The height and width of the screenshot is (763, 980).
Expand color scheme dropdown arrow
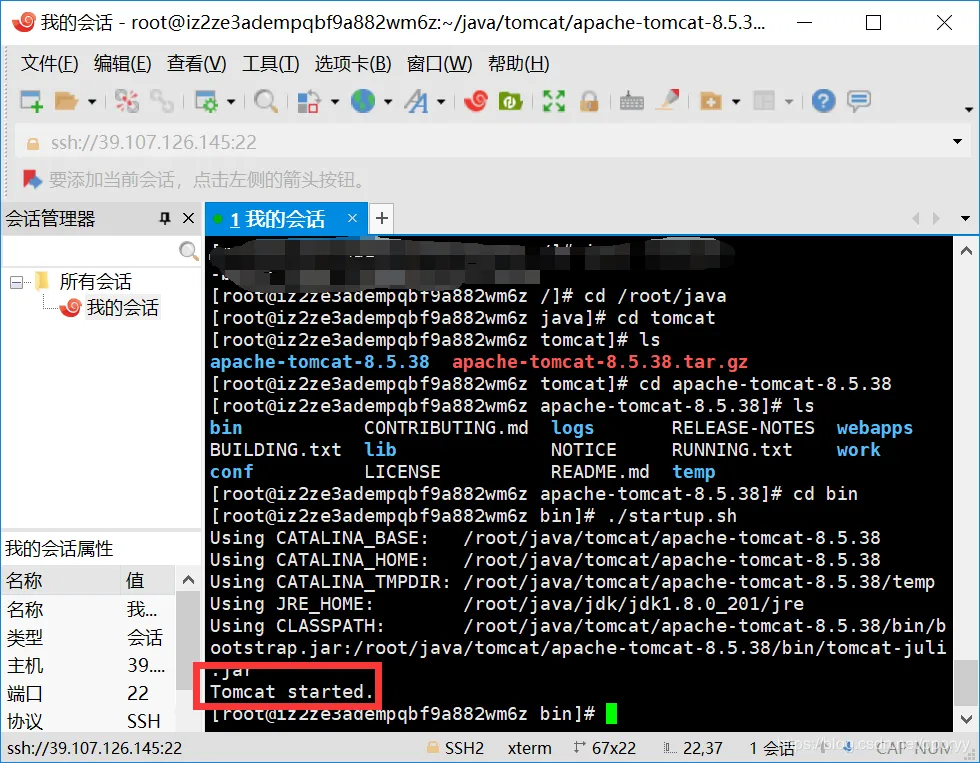coord(334,101)
